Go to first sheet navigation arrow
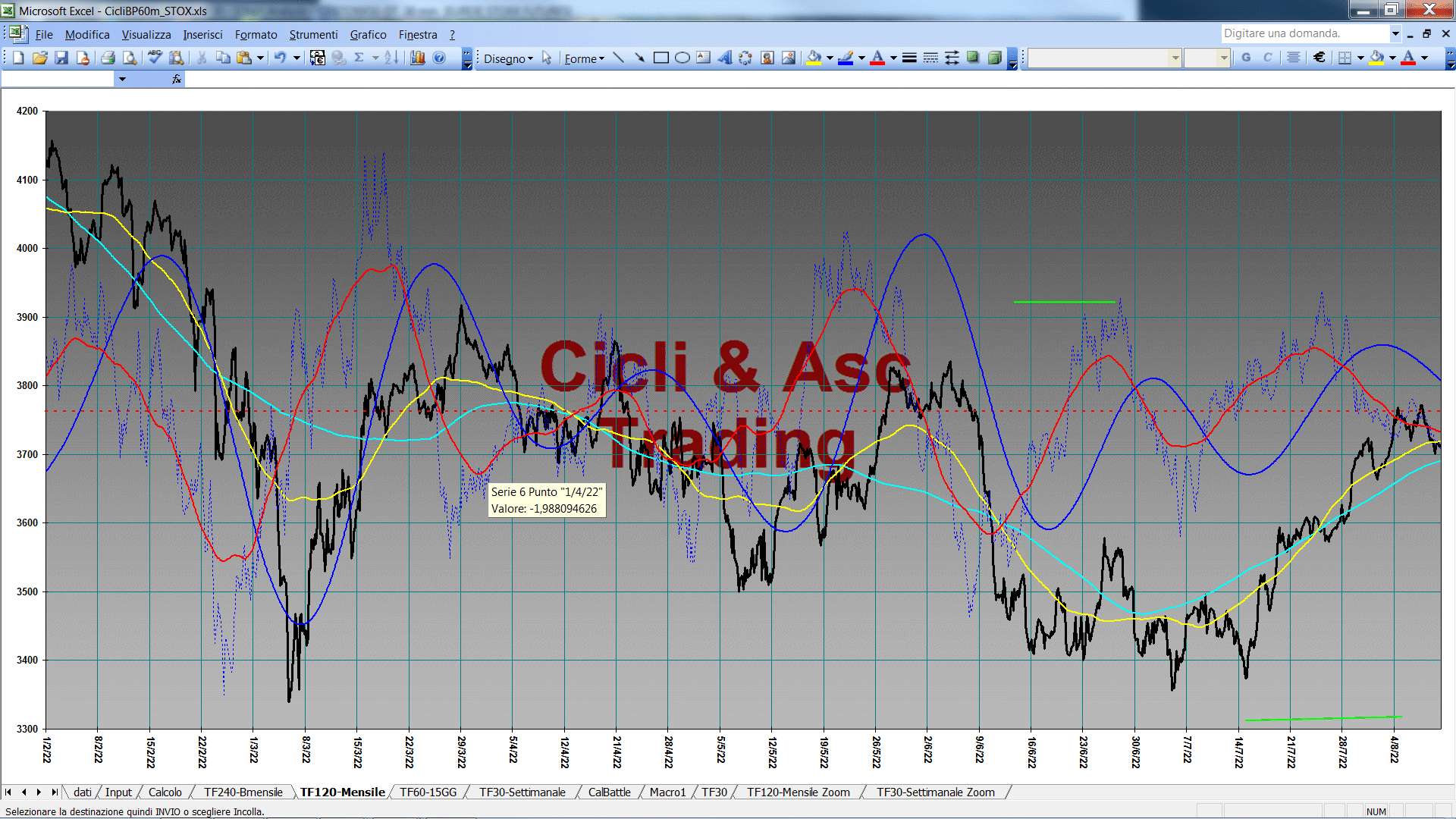This screenshot has height=819, width=1456. tap(8, 792)
